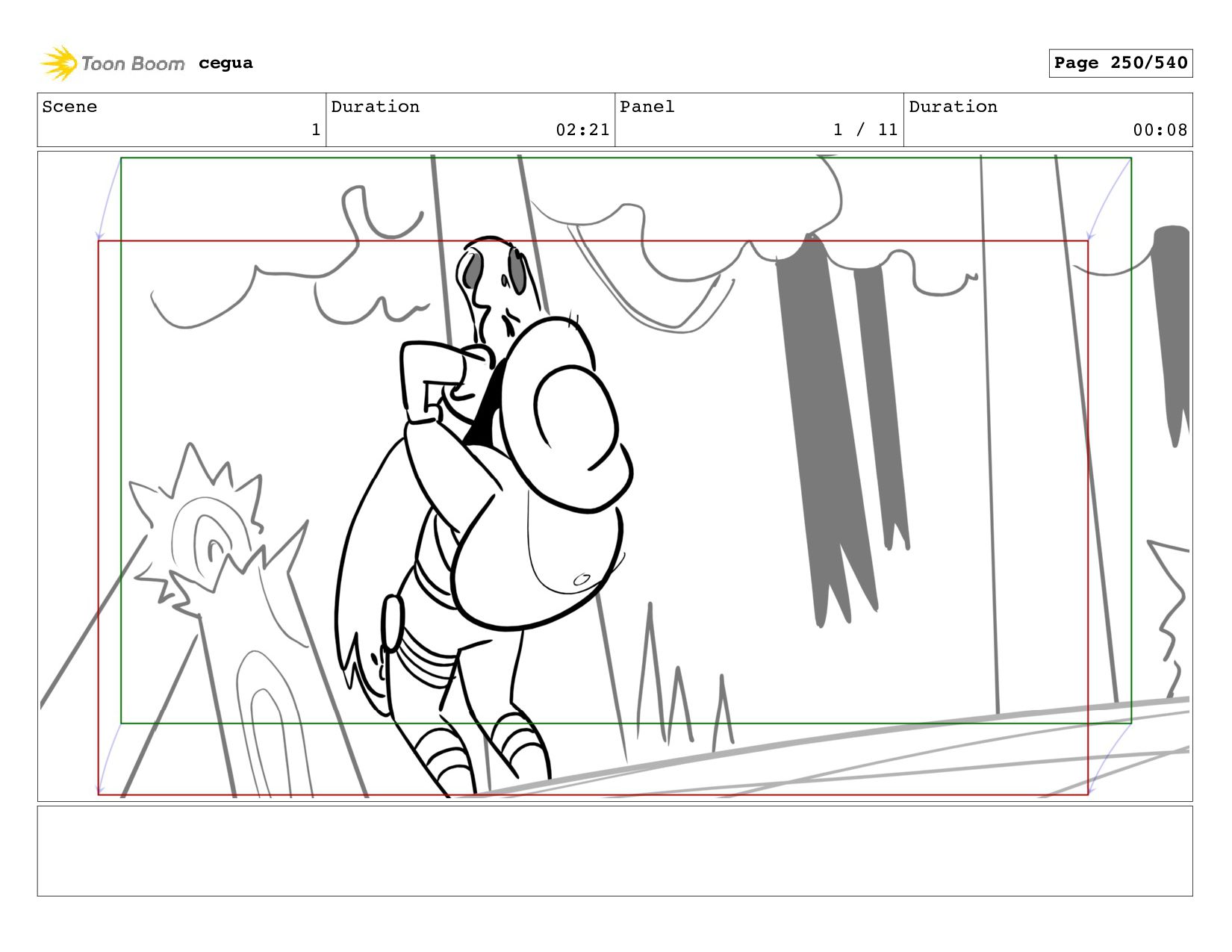Viewport: 1232px width, 952px height.
Task: Click the empty notes box below panel
Action: coord(615,851)
